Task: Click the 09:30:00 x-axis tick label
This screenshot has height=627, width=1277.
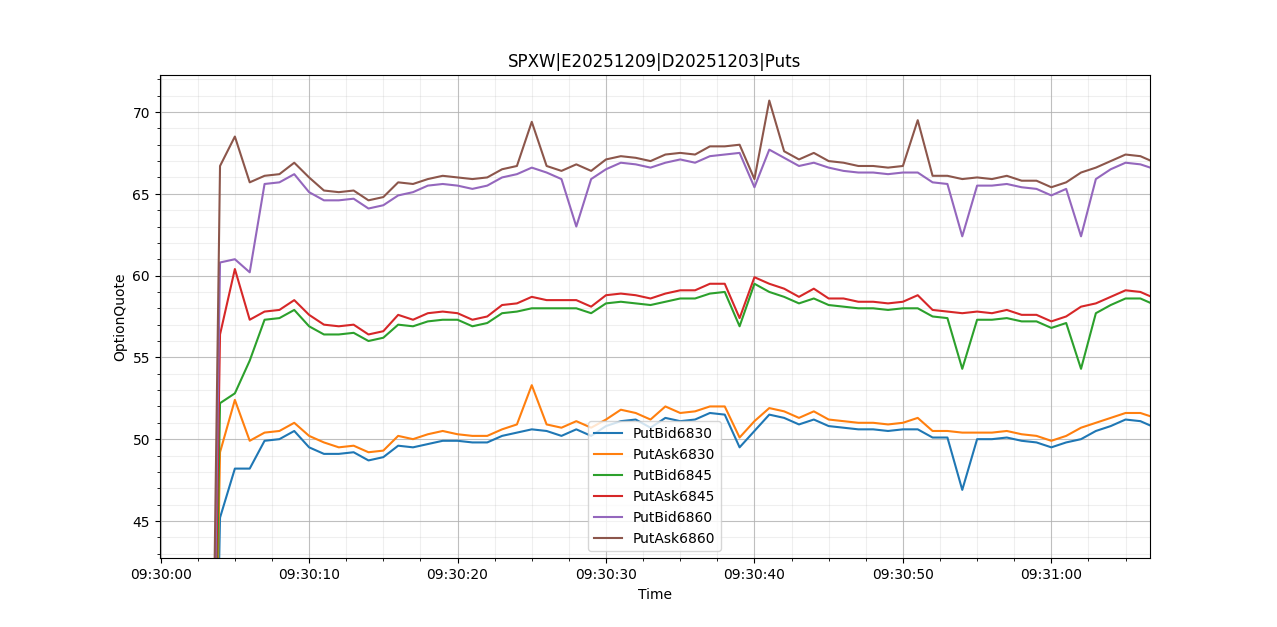Action: pyautogui.click(x=161, y=575)
